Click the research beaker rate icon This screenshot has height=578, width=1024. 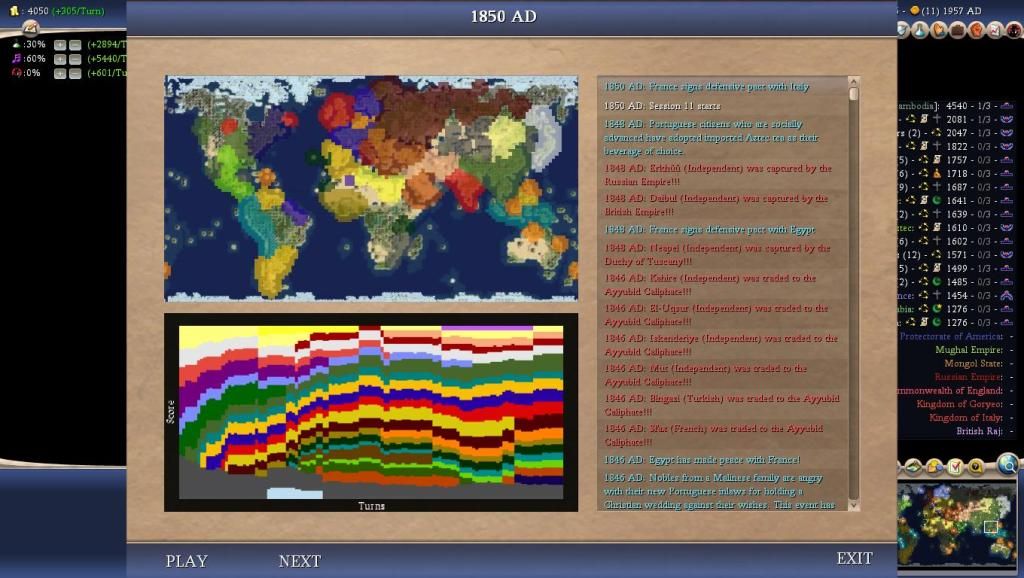[x=16, y=44]
